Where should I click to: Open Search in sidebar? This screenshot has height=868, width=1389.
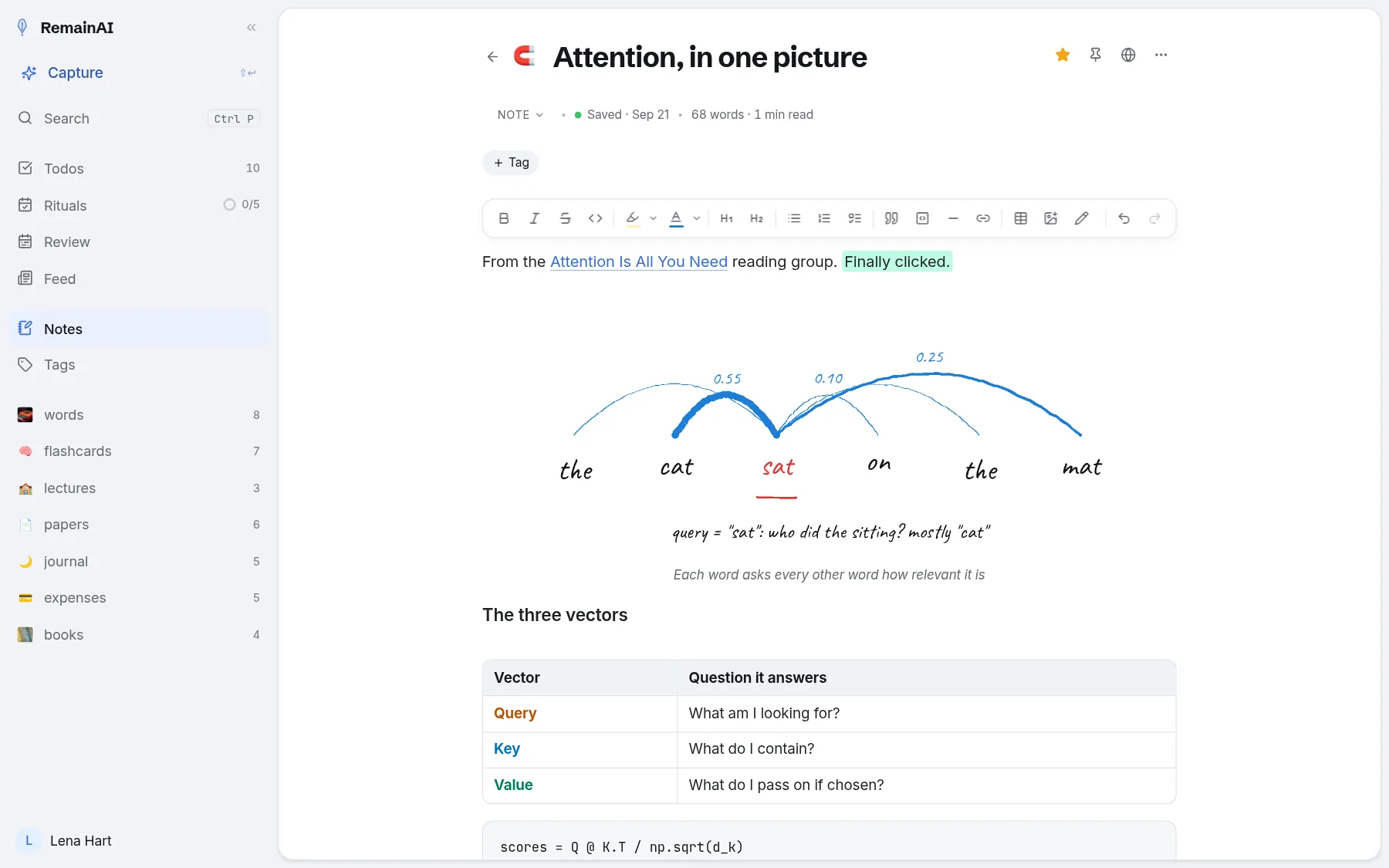pos(139,118)
